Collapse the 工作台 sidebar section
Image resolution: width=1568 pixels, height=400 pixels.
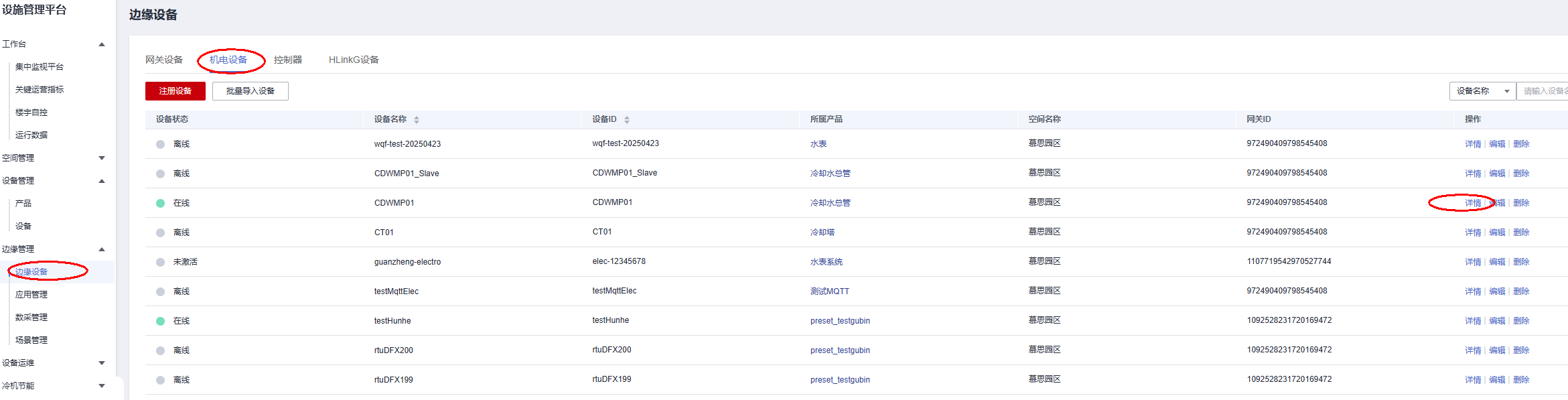[x=102, y=44]
